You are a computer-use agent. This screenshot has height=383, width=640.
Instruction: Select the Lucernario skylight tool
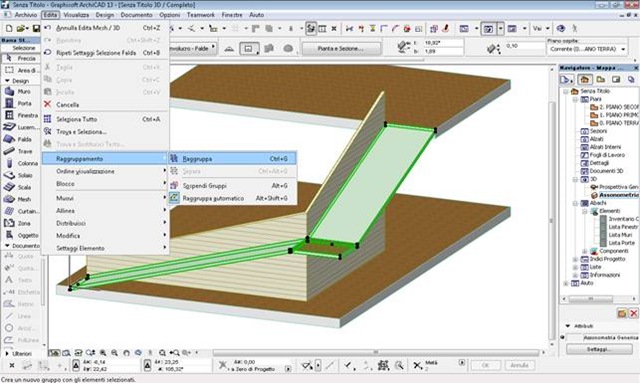pos(20,127)
